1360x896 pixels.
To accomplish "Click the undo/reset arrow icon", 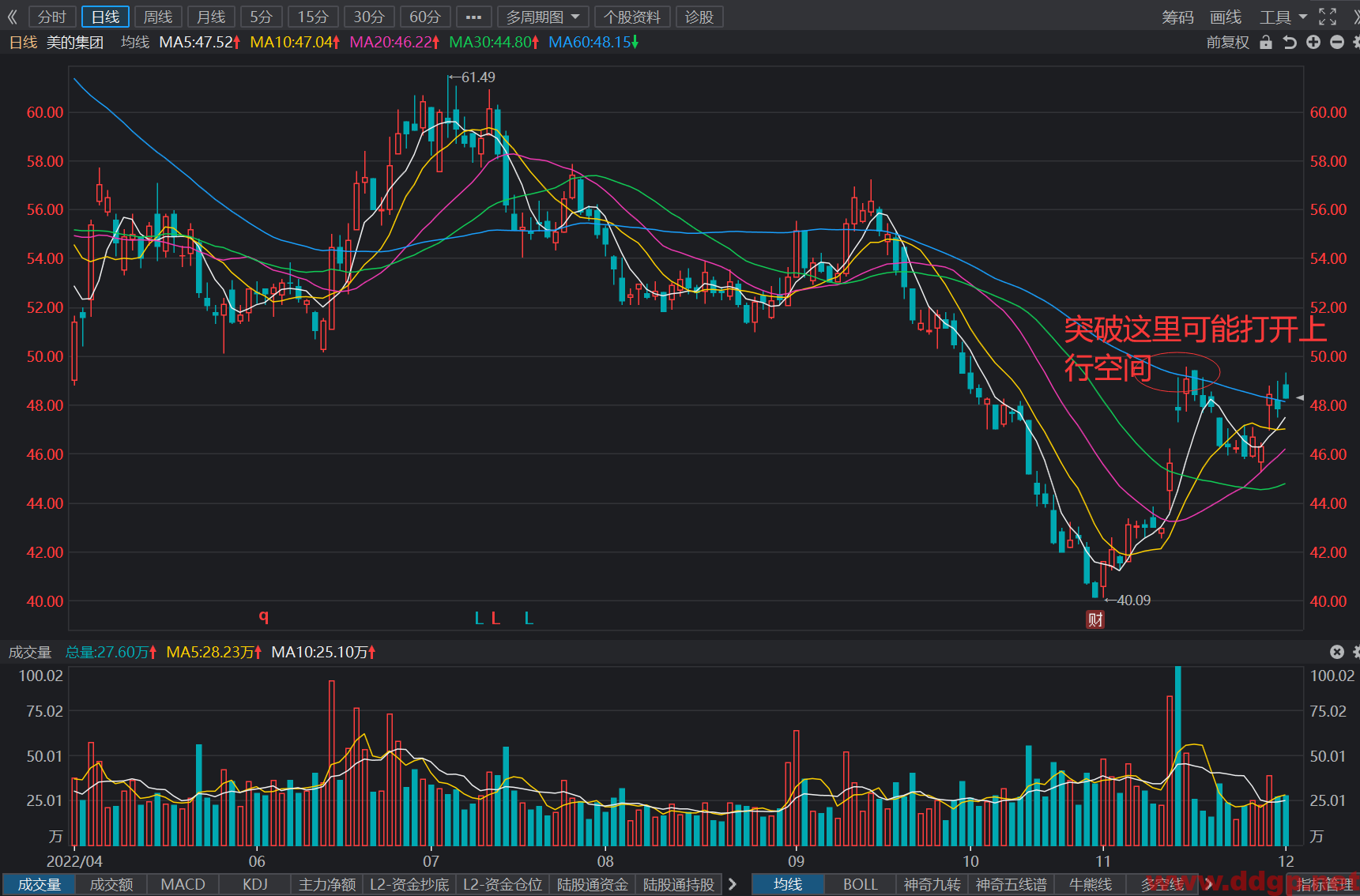I will pos(1290,42).
